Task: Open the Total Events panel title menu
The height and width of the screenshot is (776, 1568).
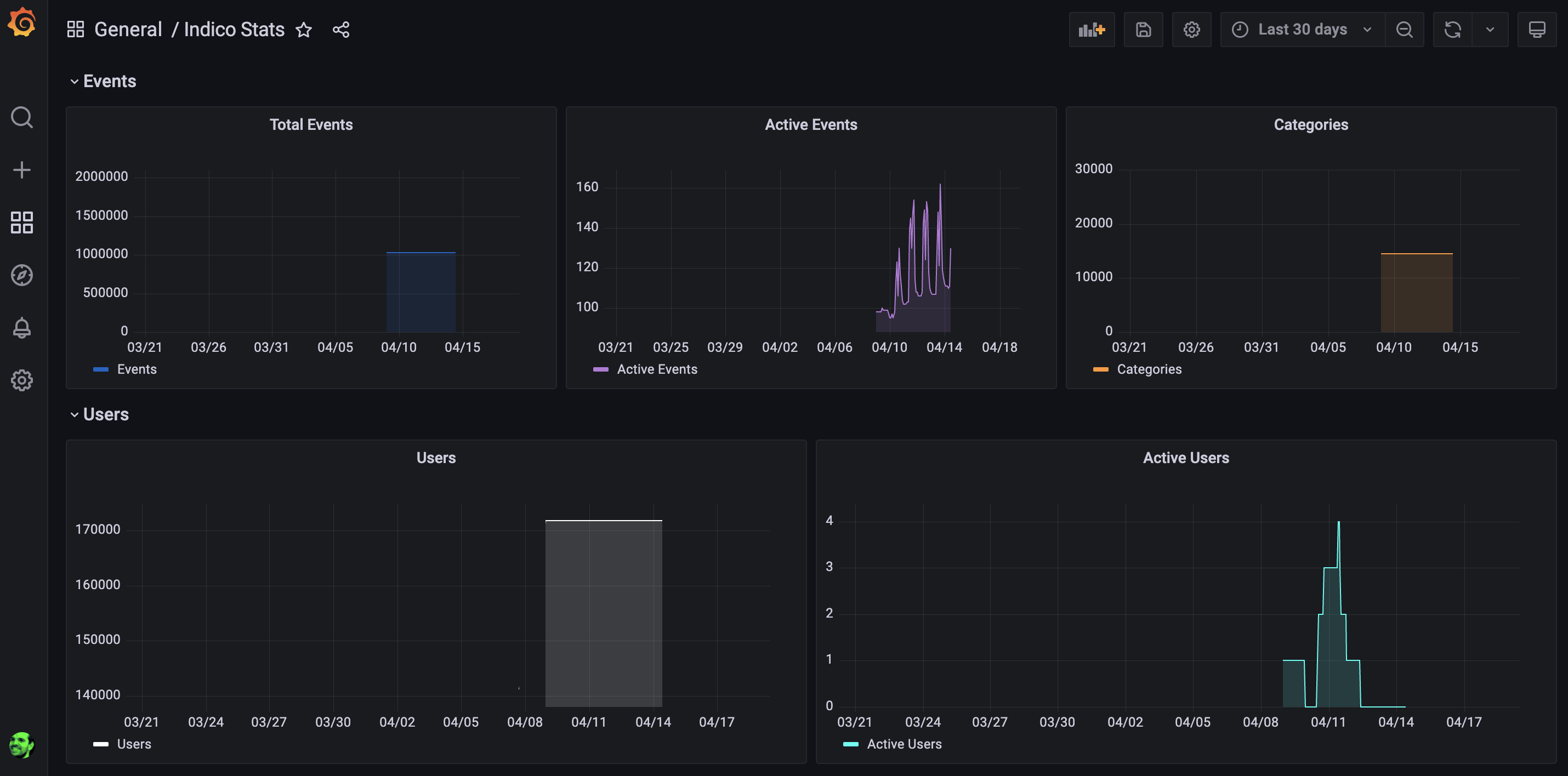Action: tap(311, 125)
